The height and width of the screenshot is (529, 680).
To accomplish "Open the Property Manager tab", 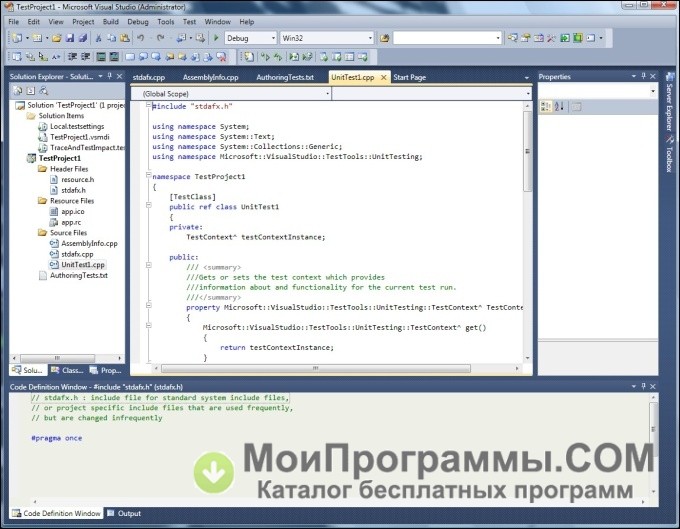I will click(106, 370).
